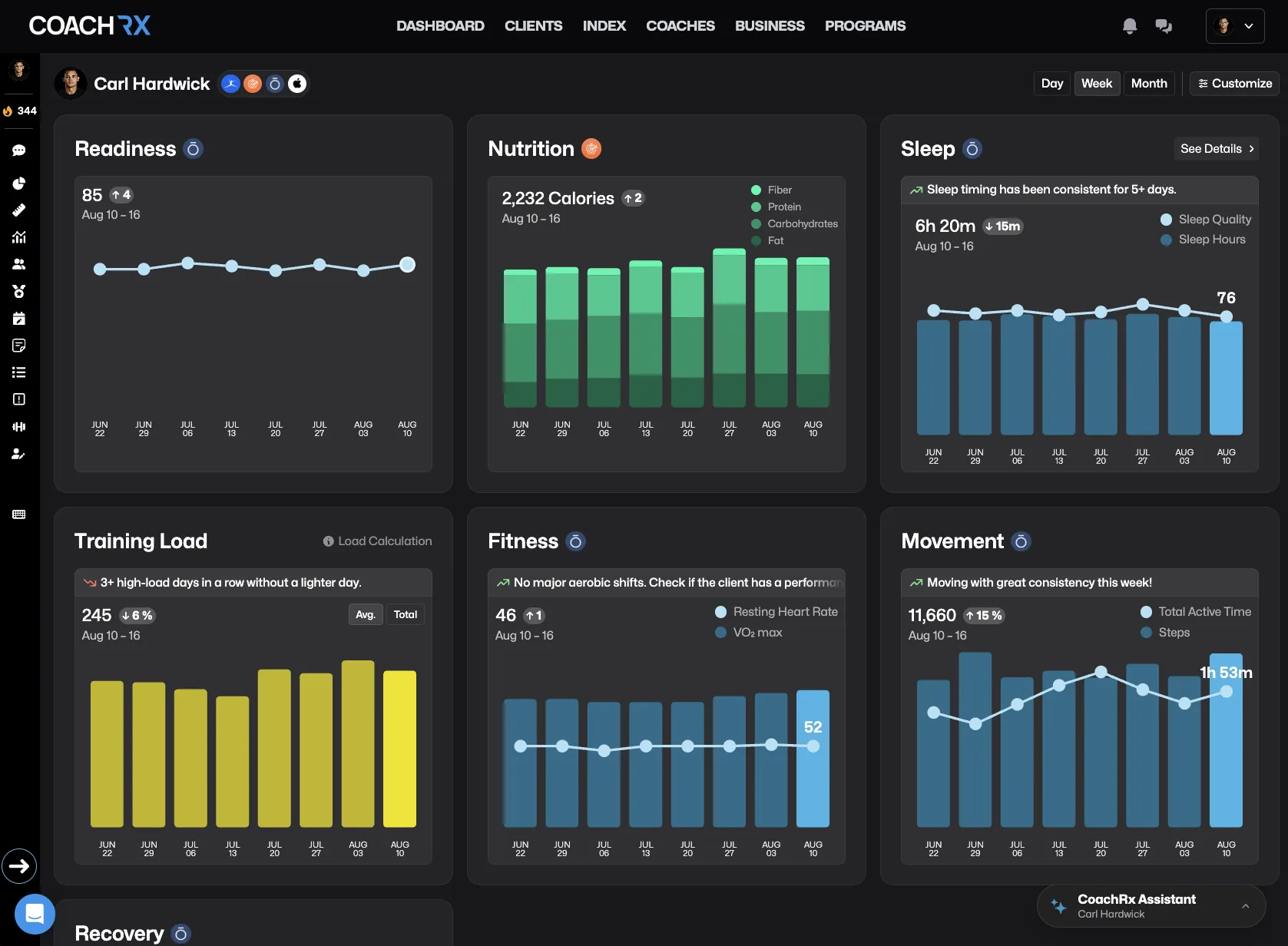The height and width of the screenshot is (946, 1288).
Task: Click Carl Hardwick's profile photo in header
Action: [x=71, y=84]
